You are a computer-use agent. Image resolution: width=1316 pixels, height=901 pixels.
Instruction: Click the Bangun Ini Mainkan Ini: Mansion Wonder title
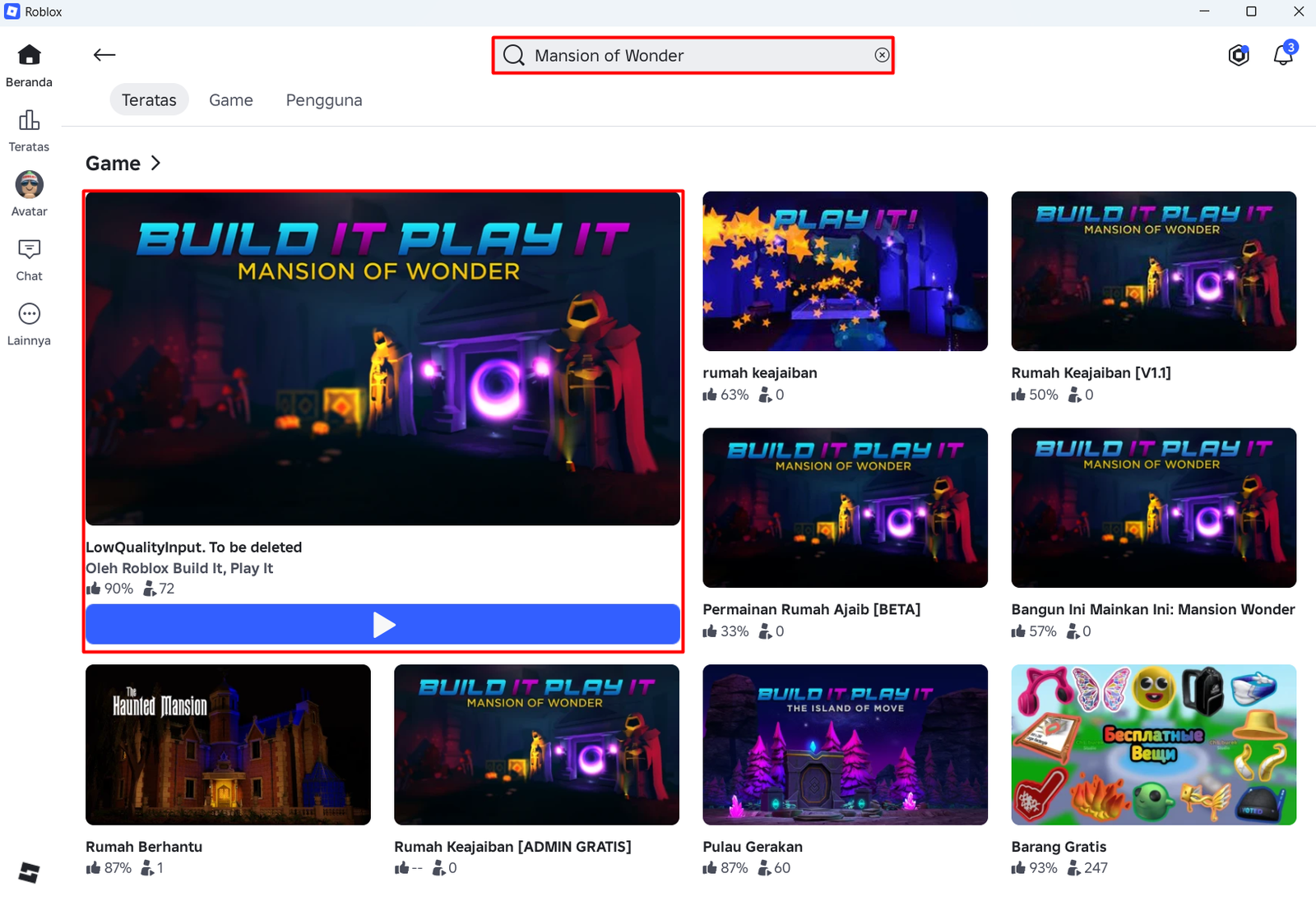click(x=1153, y=610)
